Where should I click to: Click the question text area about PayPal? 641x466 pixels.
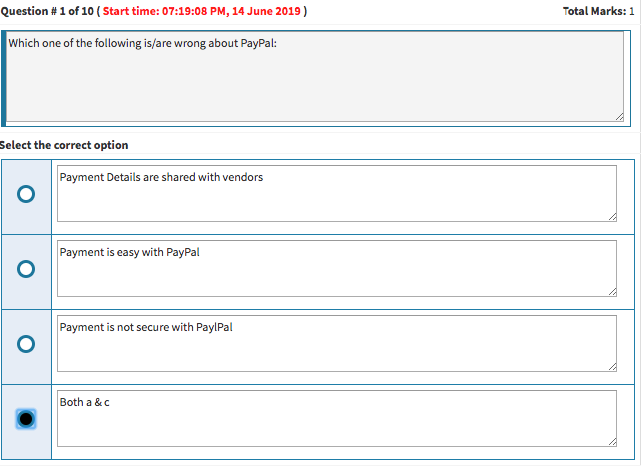pyautogui.click(x=315, y=78)
